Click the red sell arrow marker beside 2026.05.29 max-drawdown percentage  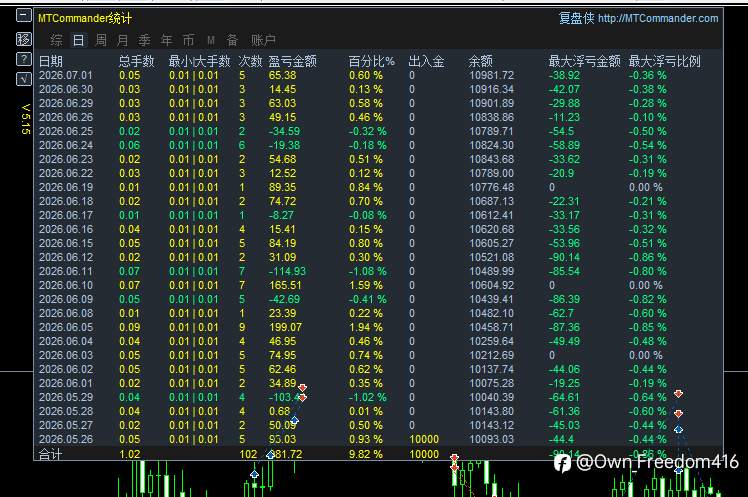point(678,393)
